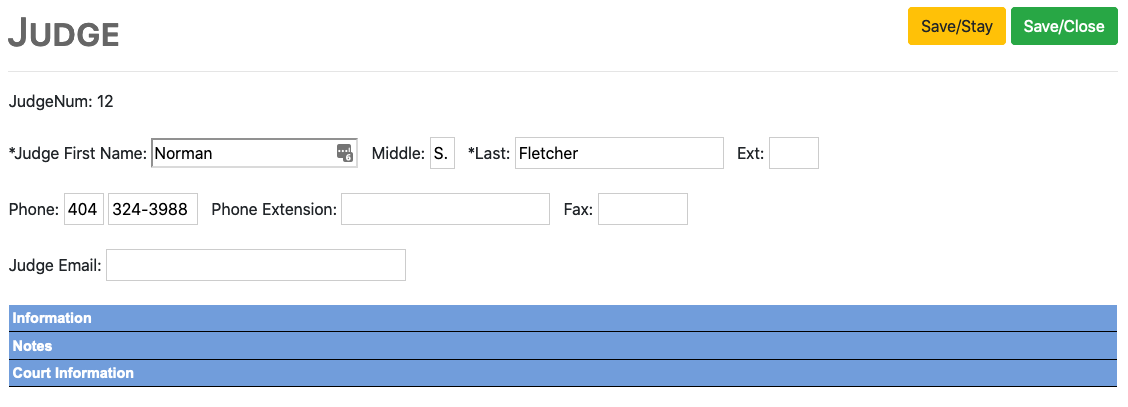The image size is (1128, 407).
Task: Click the phone area code box showing 404
Action: click(83, 209)
